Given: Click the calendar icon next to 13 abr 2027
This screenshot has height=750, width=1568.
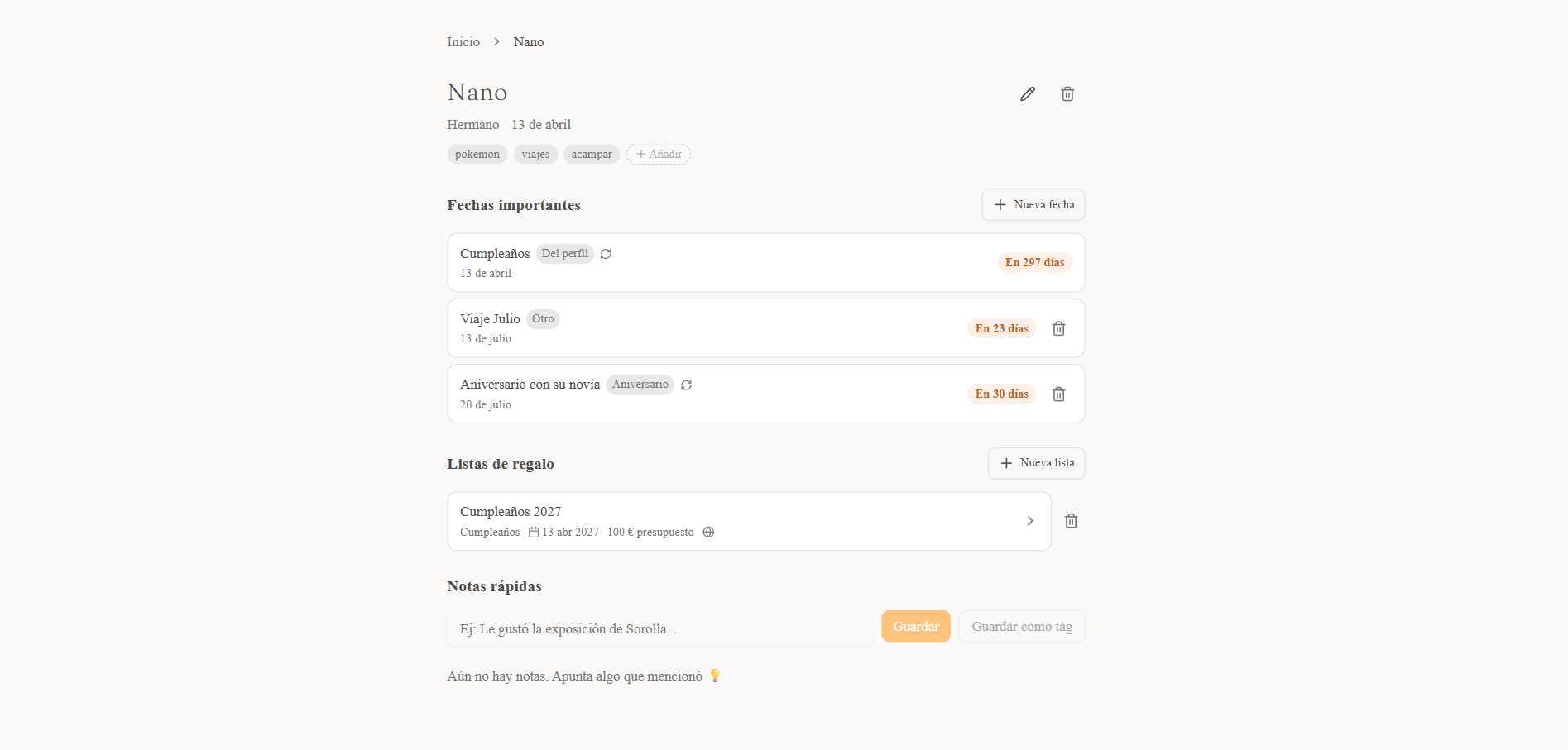Looking at the screenshot, I should [534, 533].
